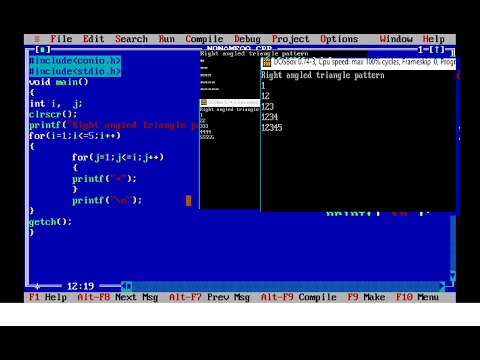The image size is (480, 360).
Task: Click the printf 'Right angled triangle' line
Action: (113, 125)
